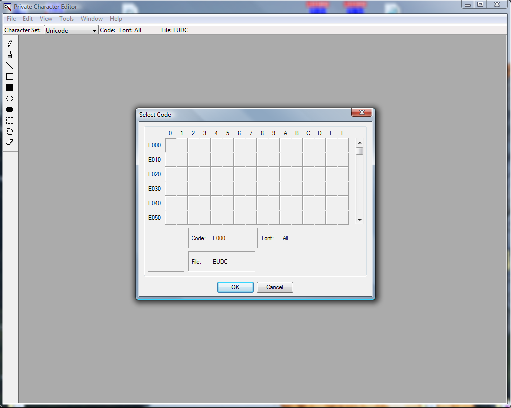Select the Hollow Ellipse tool
This screenshot has height=408, width=511.
10,99
